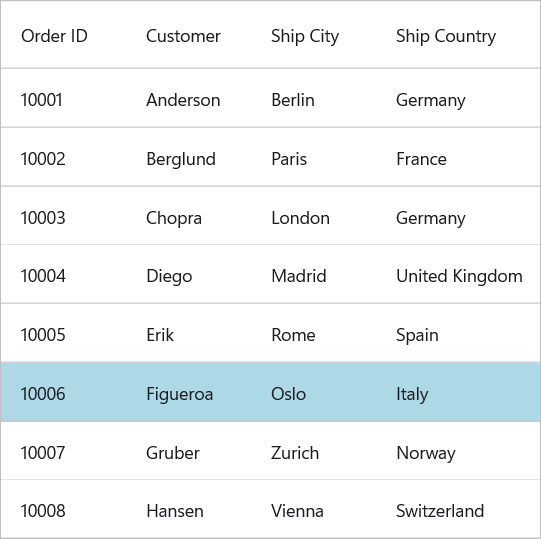Click the Berglund customer cell
Screen dimensions: 541x539
click(188, 157)
